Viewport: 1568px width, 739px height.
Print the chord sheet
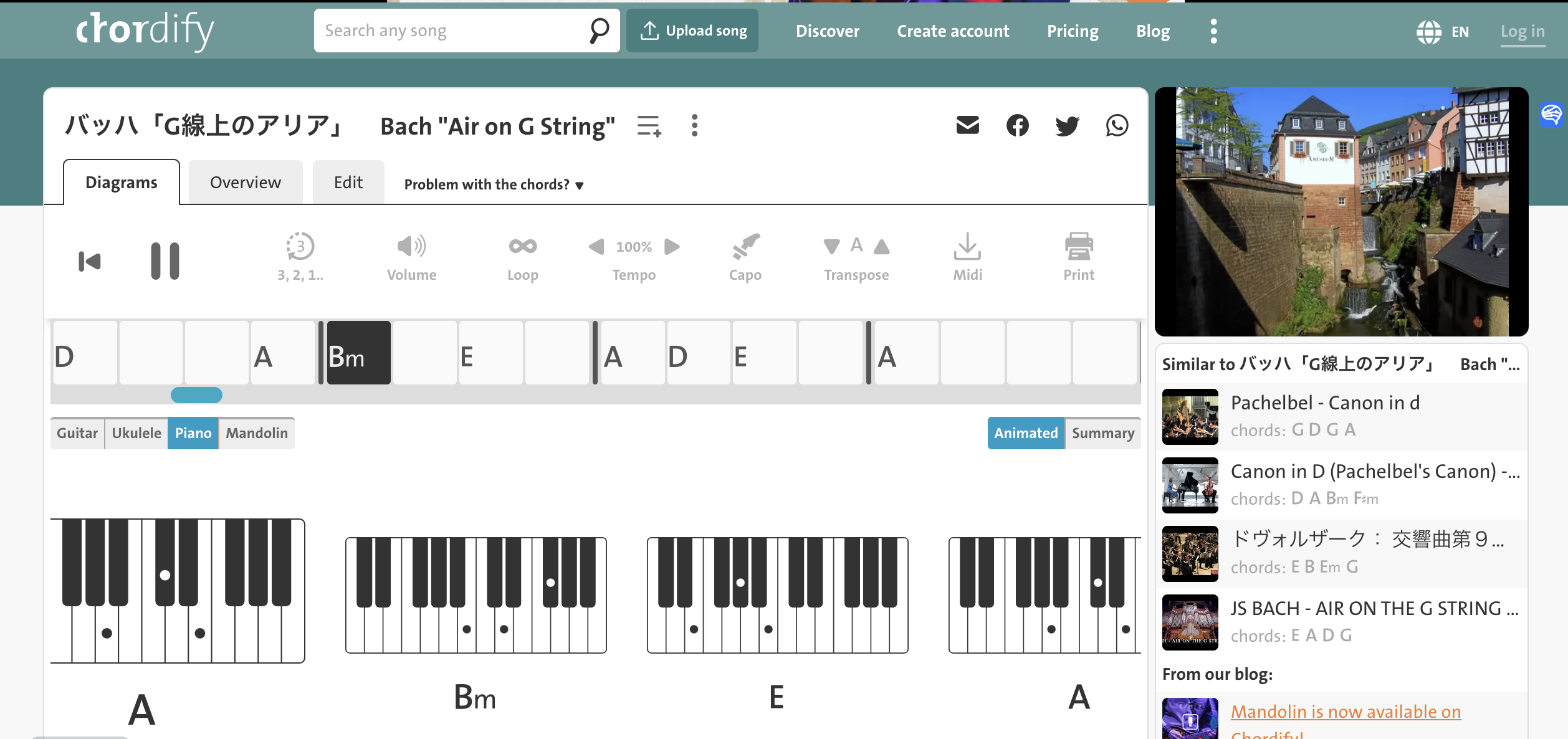tap(1078, 257)
